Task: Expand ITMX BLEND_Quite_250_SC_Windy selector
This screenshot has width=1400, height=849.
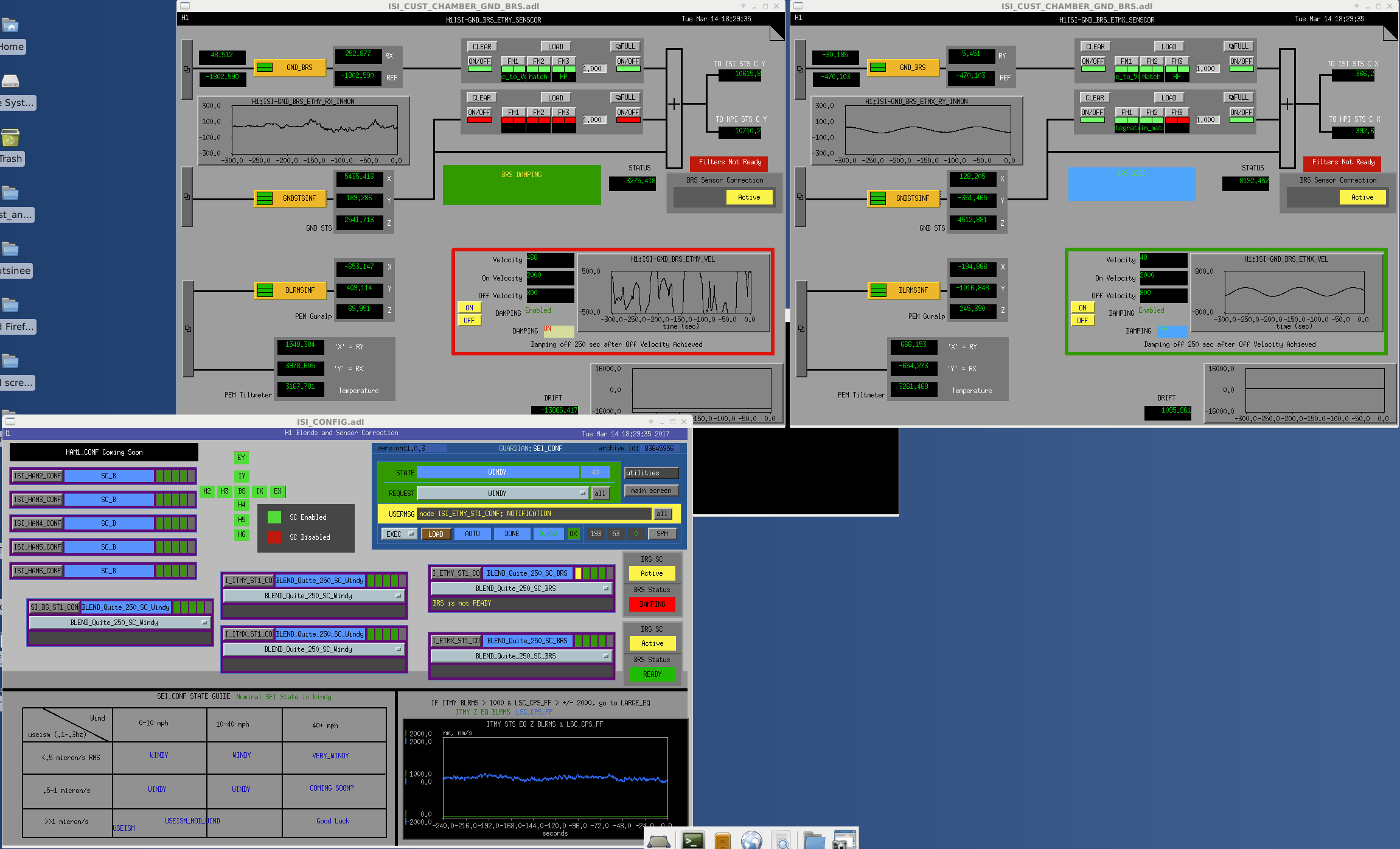Action: point(313,649)
